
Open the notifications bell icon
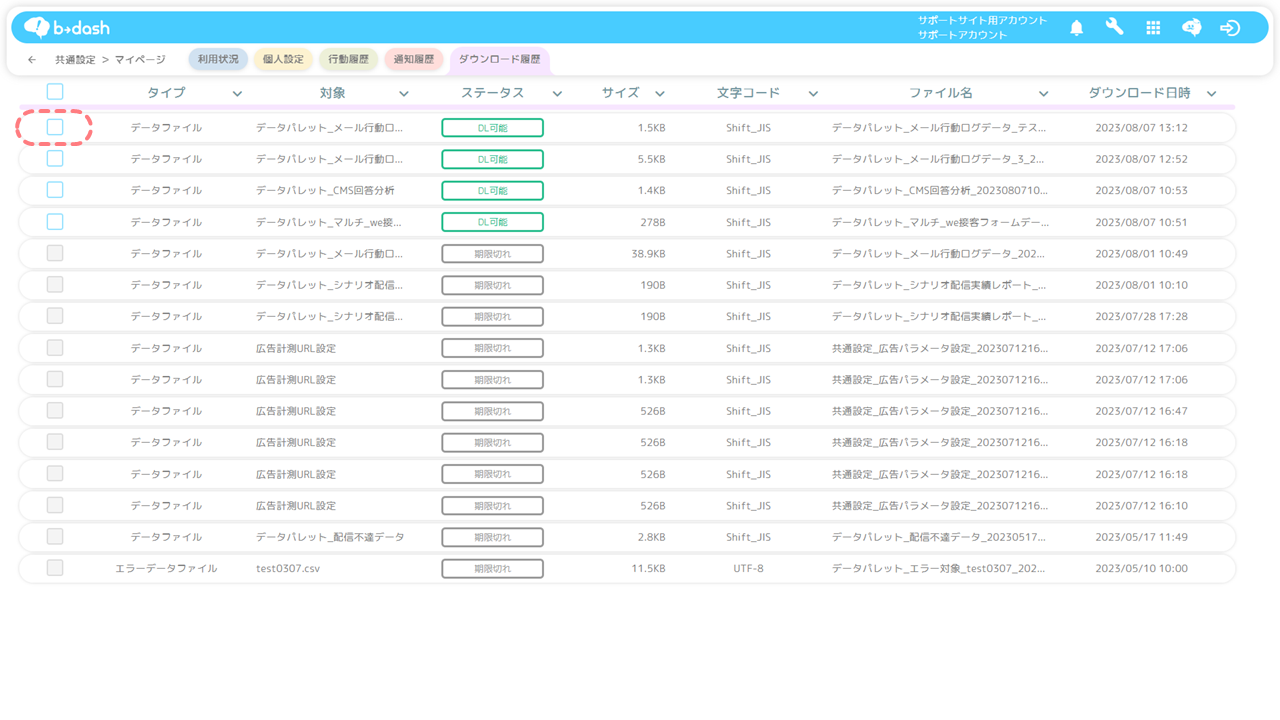1076,28
